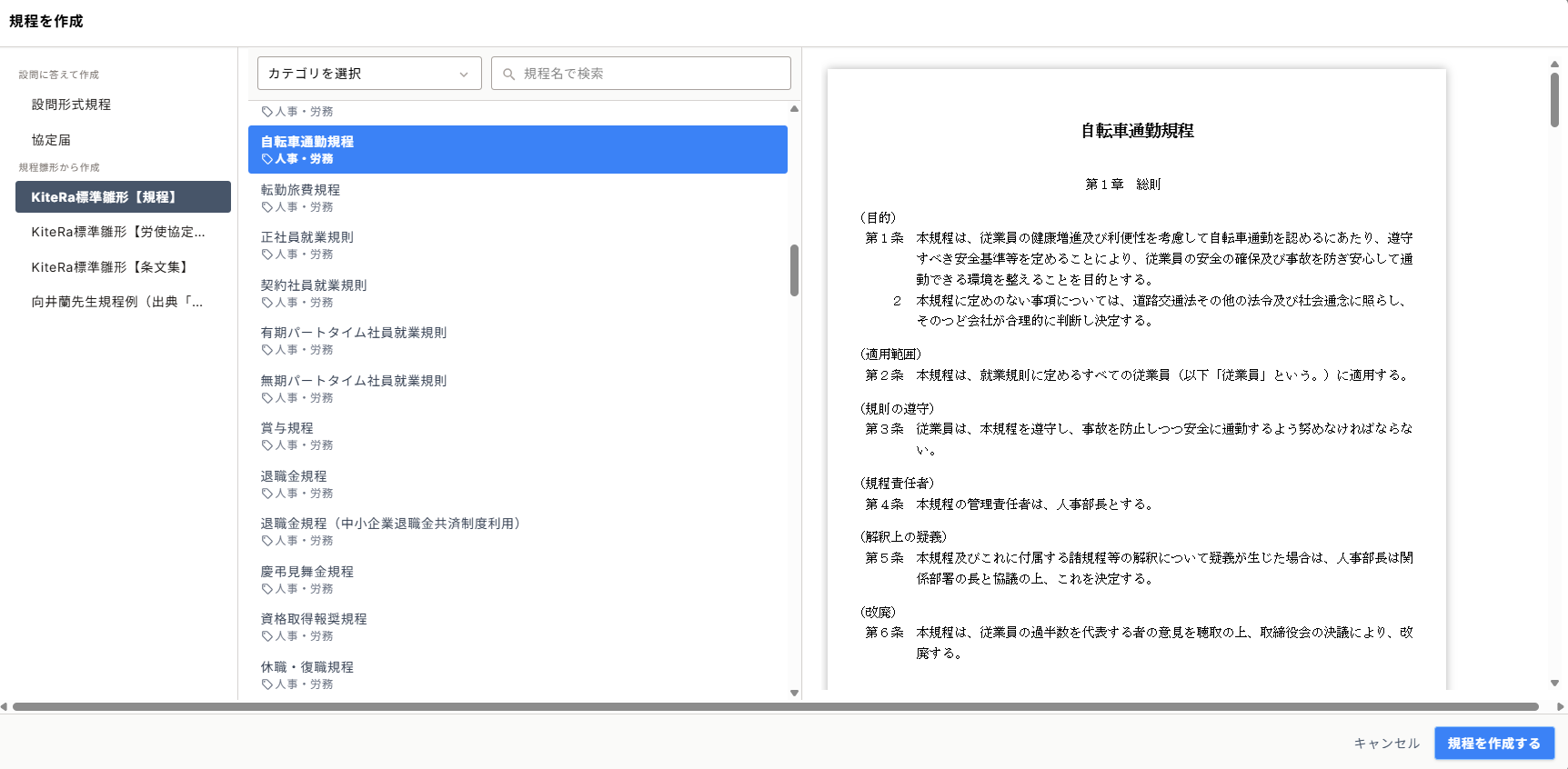This screenshot has width=1568, height=769.
Task: Select 休職・復職規程 in the list
Action: pyautogui.click(x=518, y=674)
